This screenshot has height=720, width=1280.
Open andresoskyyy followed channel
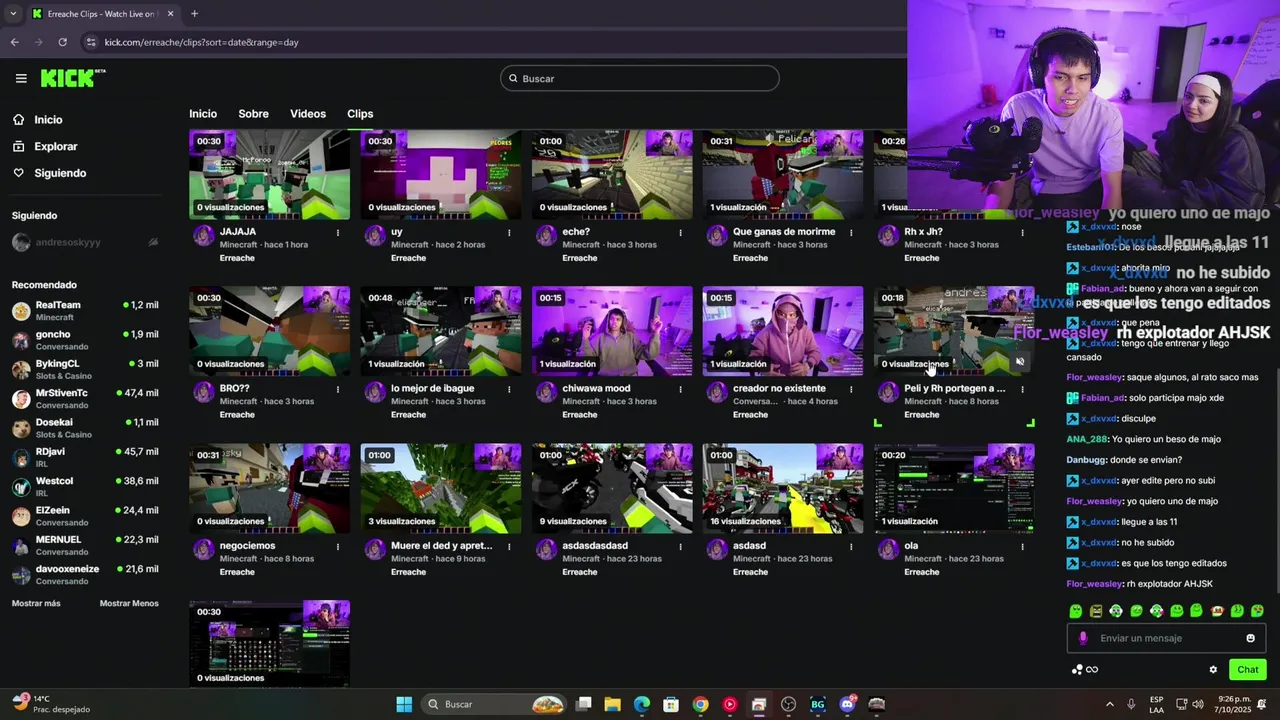point(84,242)
